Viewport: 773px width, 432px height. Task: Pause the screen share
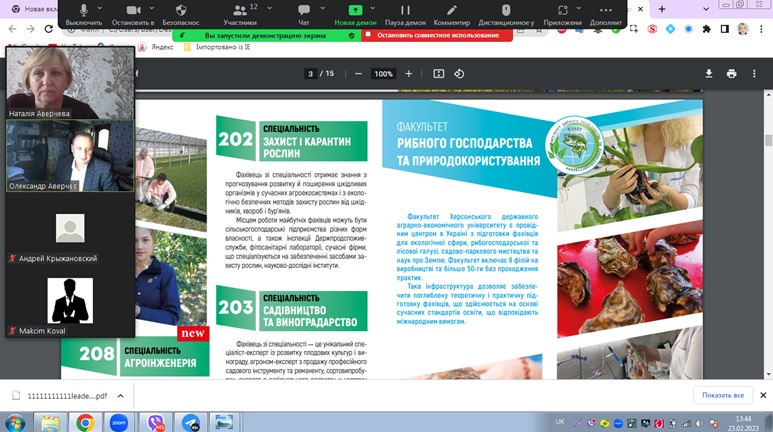[x=405, y=14]
